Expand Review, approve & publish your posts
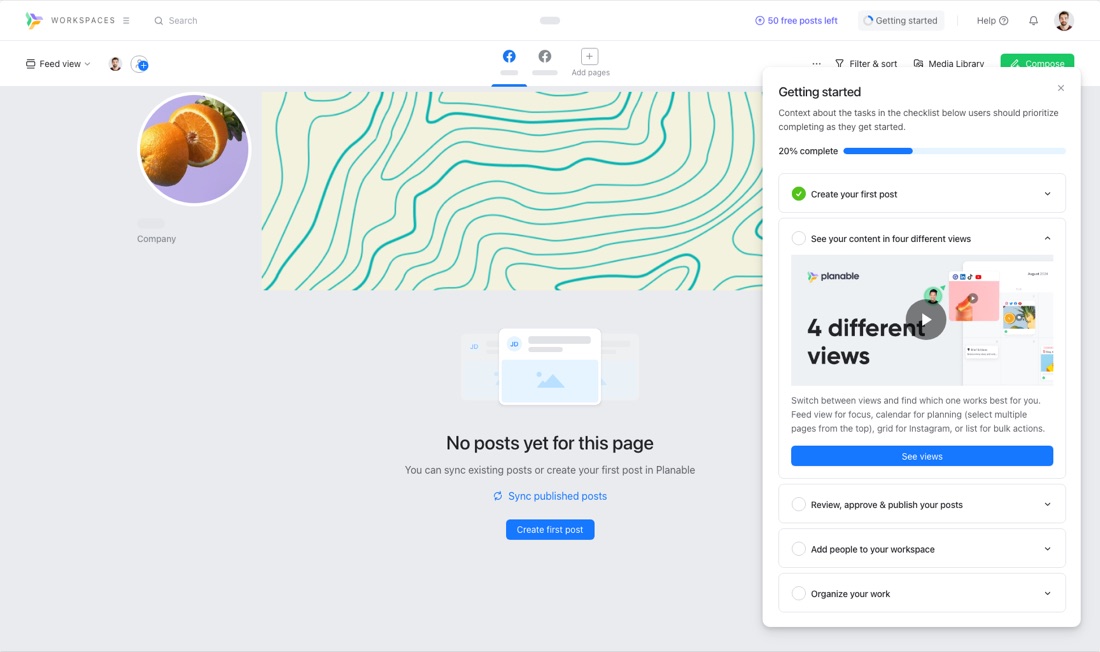The image size is (1100, 652). point(1047,505)
